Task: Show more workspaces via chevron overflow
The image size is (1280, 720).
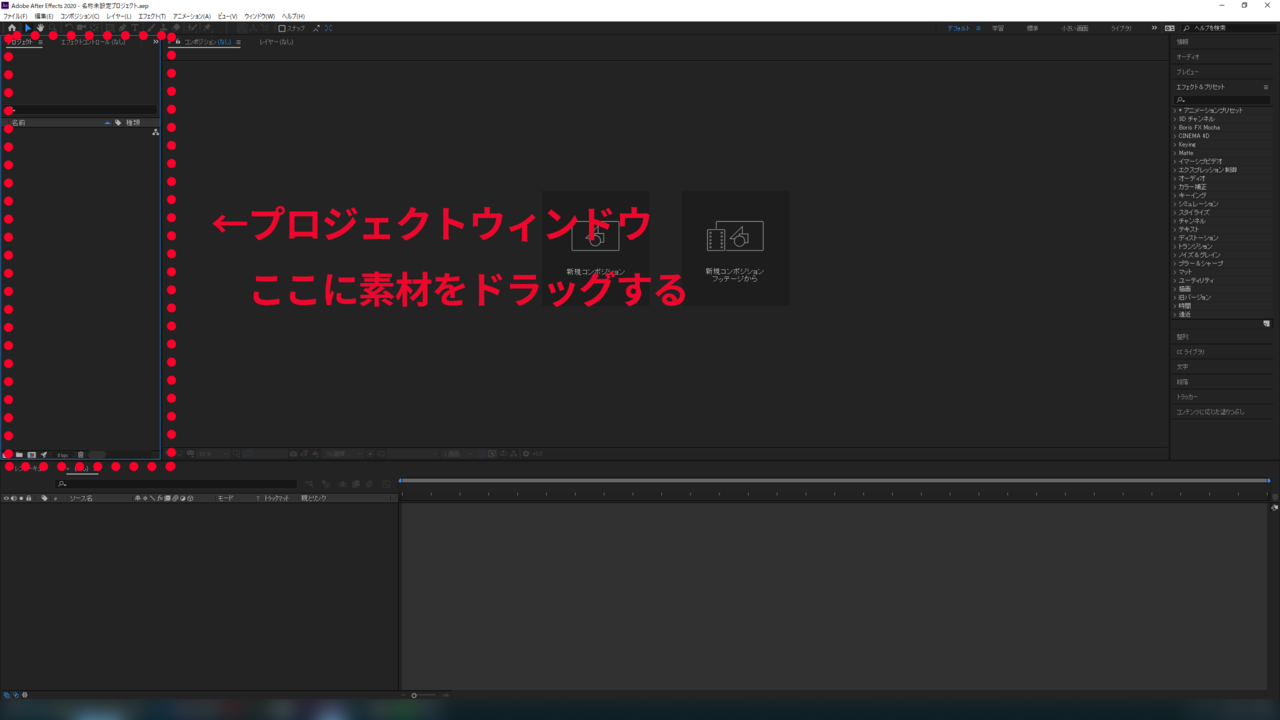Action: 1154,28
